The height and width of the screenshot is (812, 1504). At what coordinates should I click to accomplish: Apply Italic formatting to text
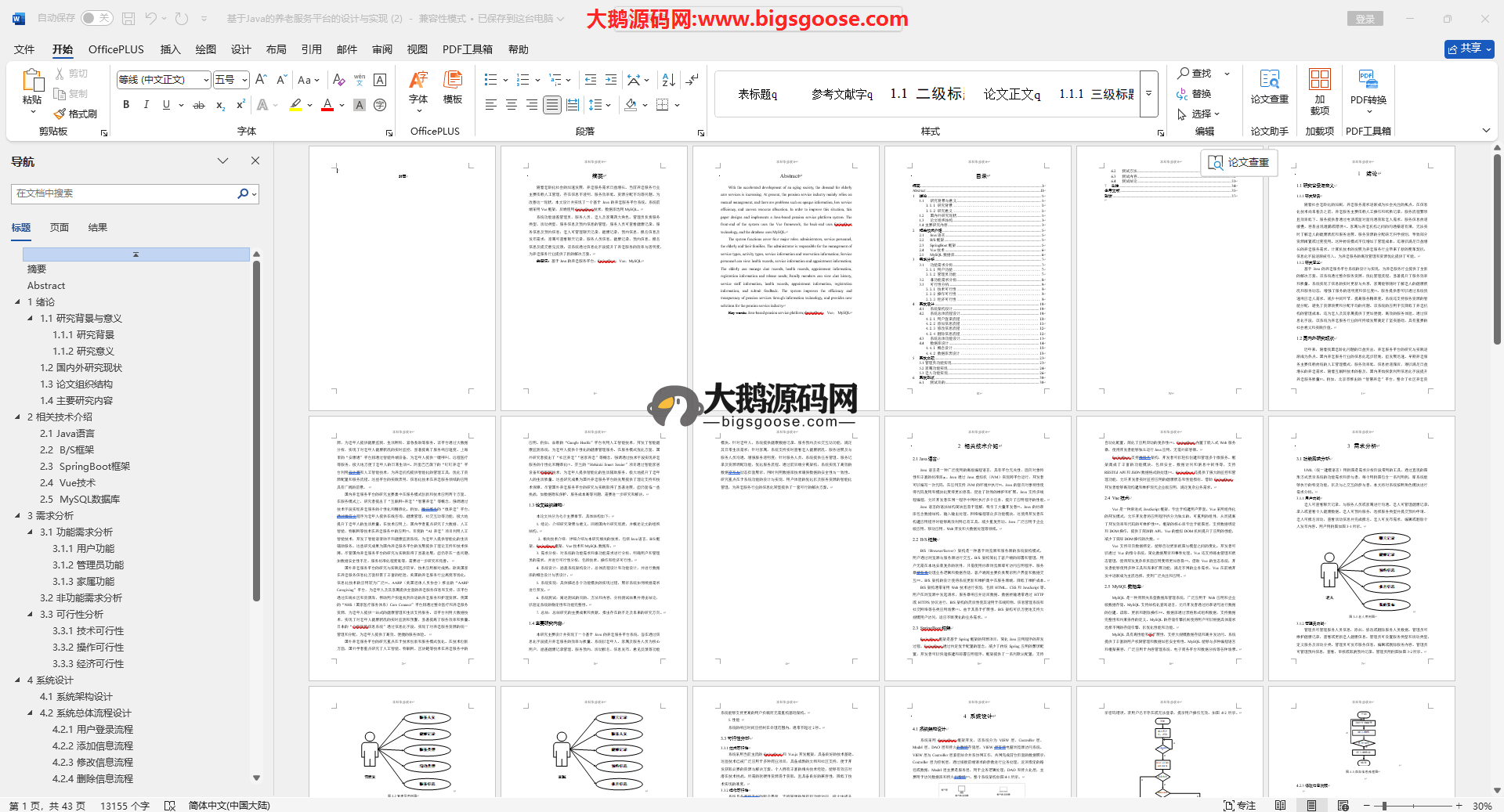coord(146,105)
